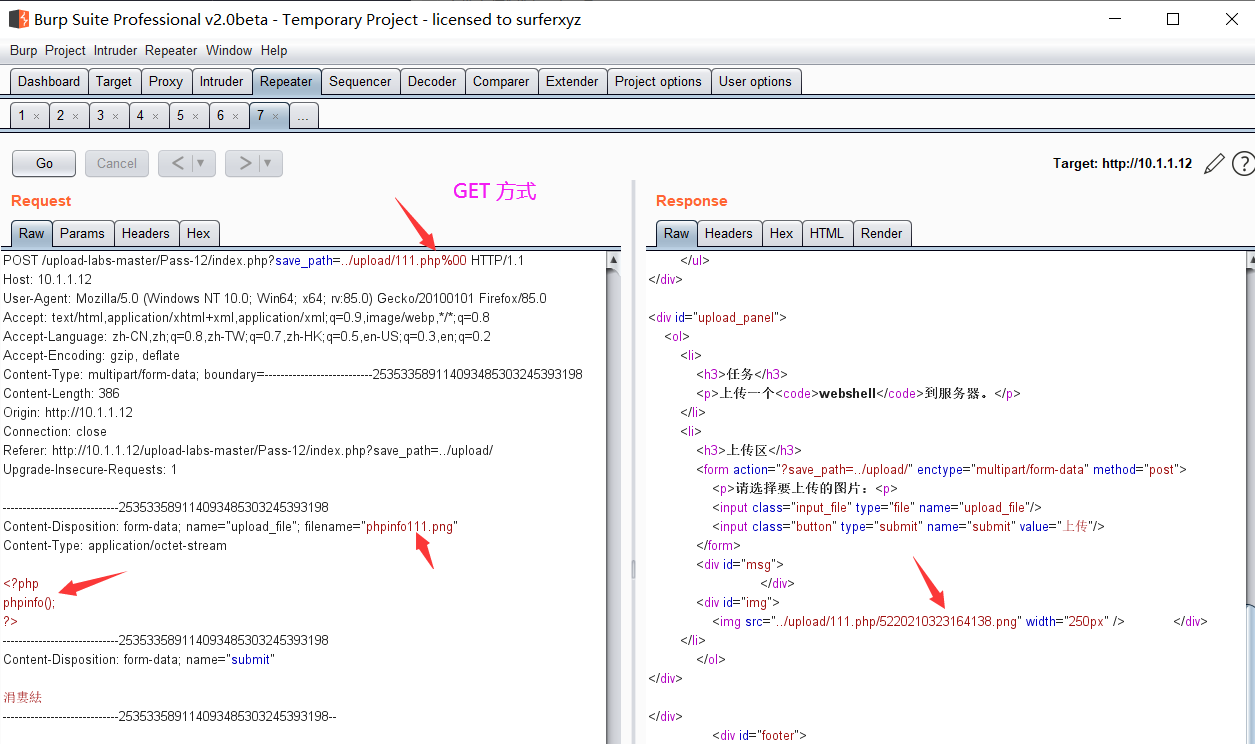This screenshot has width=1255, height=744.
Task: Open the Repeater menu
Action: coord(171,50)
